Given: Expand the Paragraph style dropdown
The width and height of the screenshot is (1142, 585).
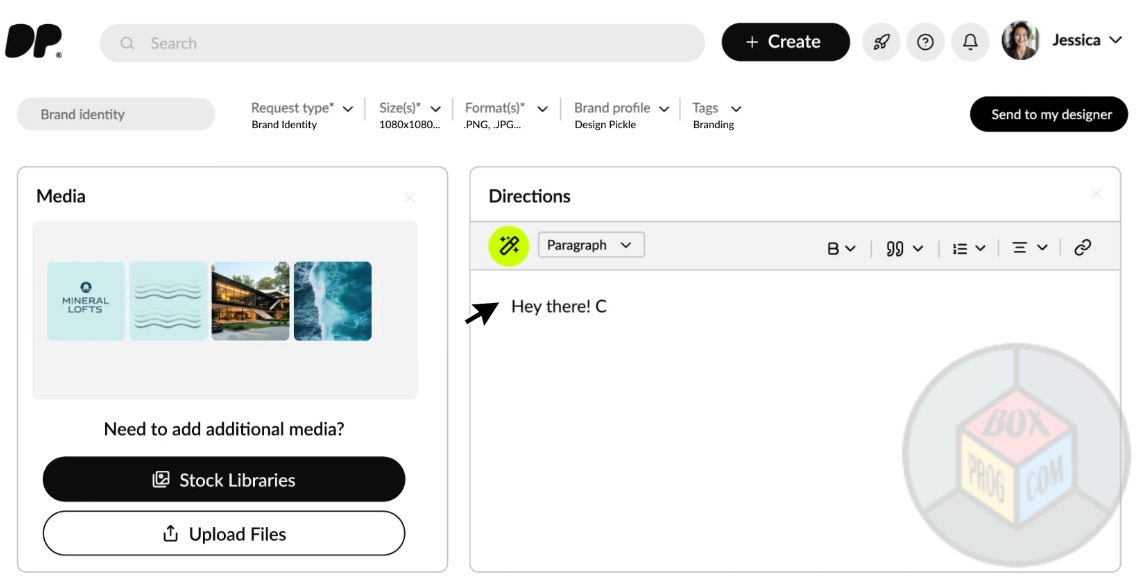Looking at the screenshot, I should point(591,245).
